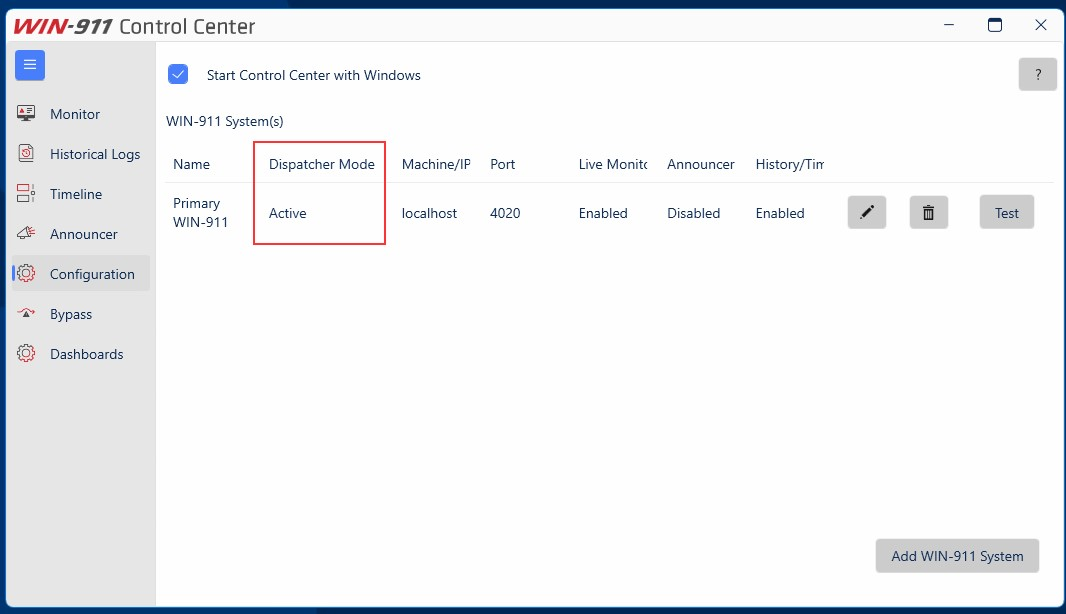
Task: Minimize the Control Center window
Action: (x=949, y=25)
